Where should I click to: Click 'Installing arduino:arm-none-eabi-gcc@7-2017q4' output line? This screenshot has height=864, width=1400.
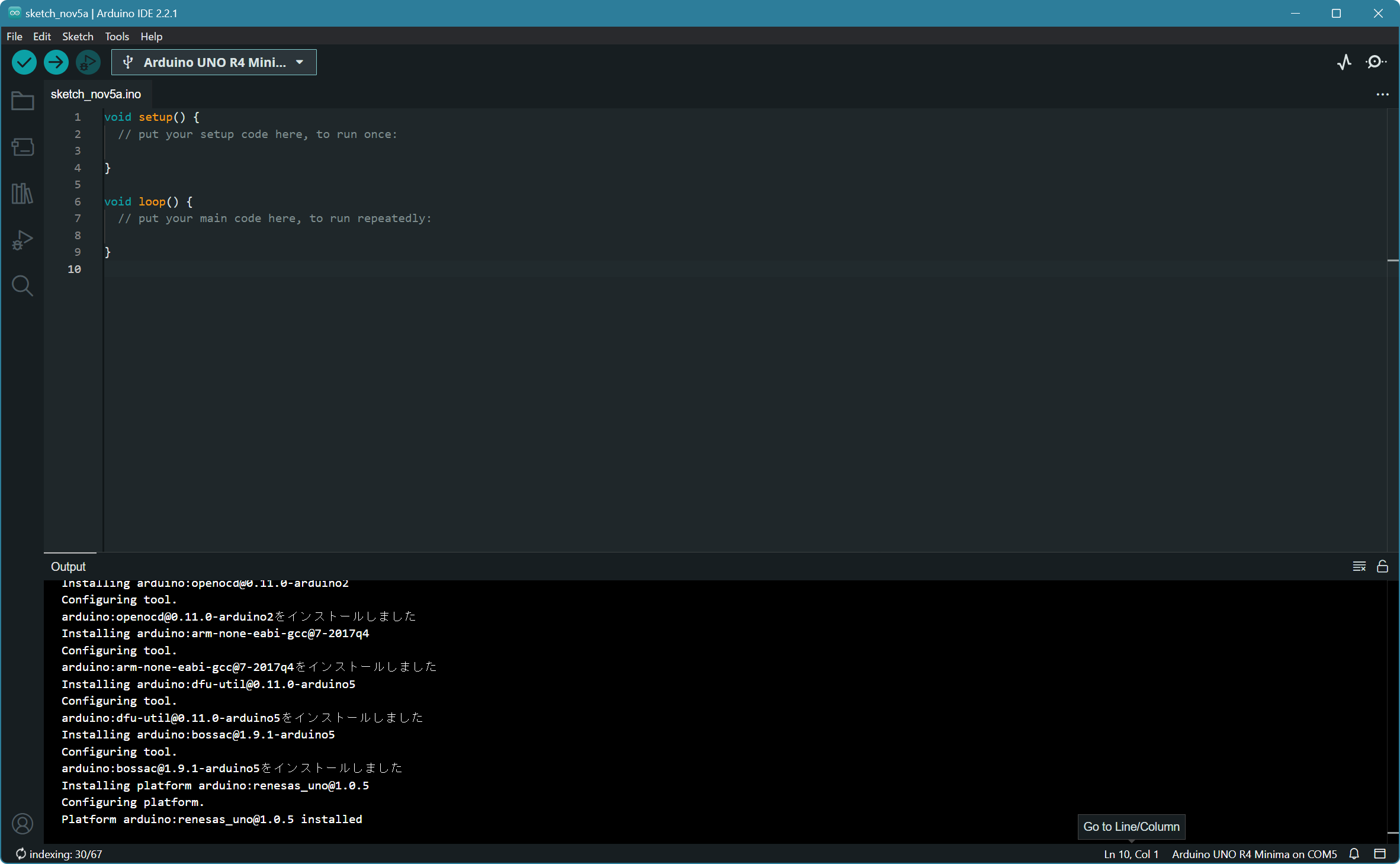click(216, 633)
